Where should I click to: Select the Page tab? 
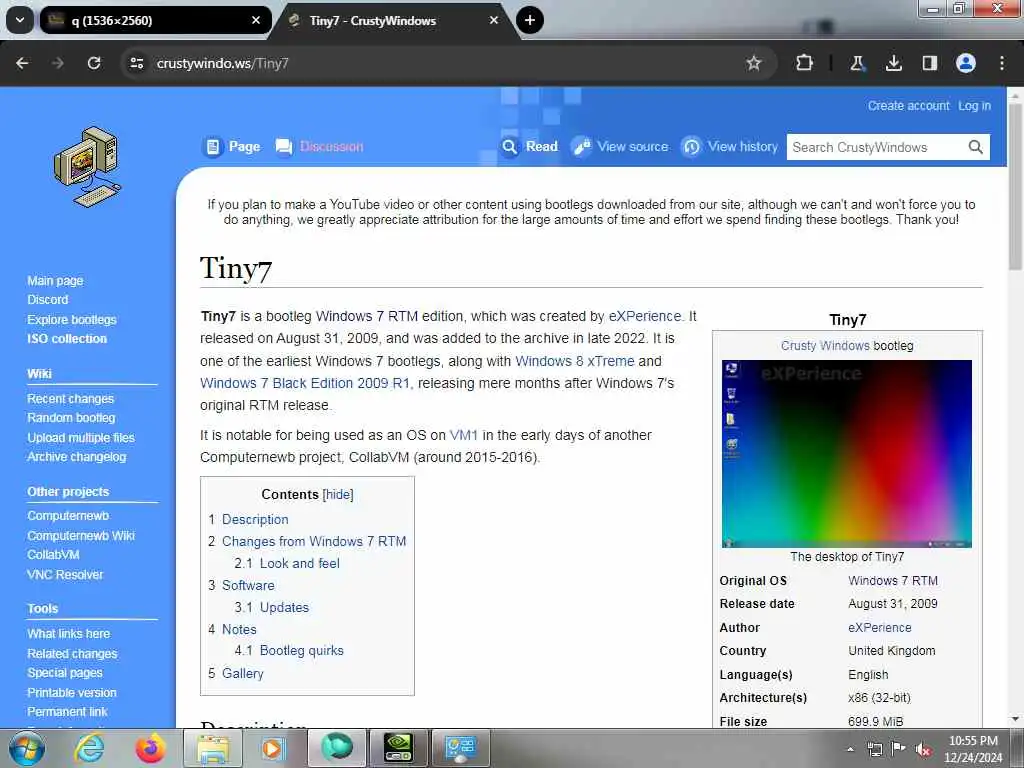[233, 147]
